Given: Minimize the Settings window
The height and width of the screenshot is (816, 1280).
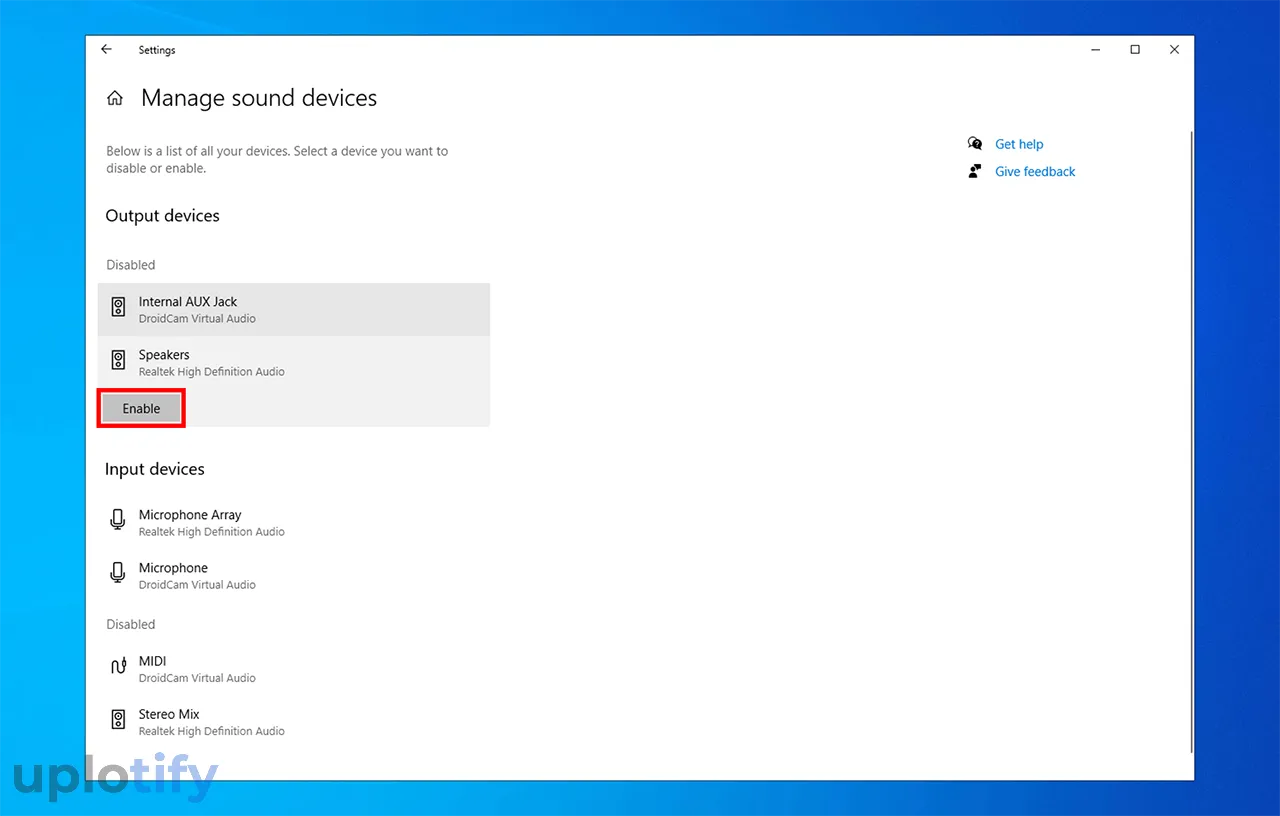Looking at the screenshot, I should coord(1095,50).
